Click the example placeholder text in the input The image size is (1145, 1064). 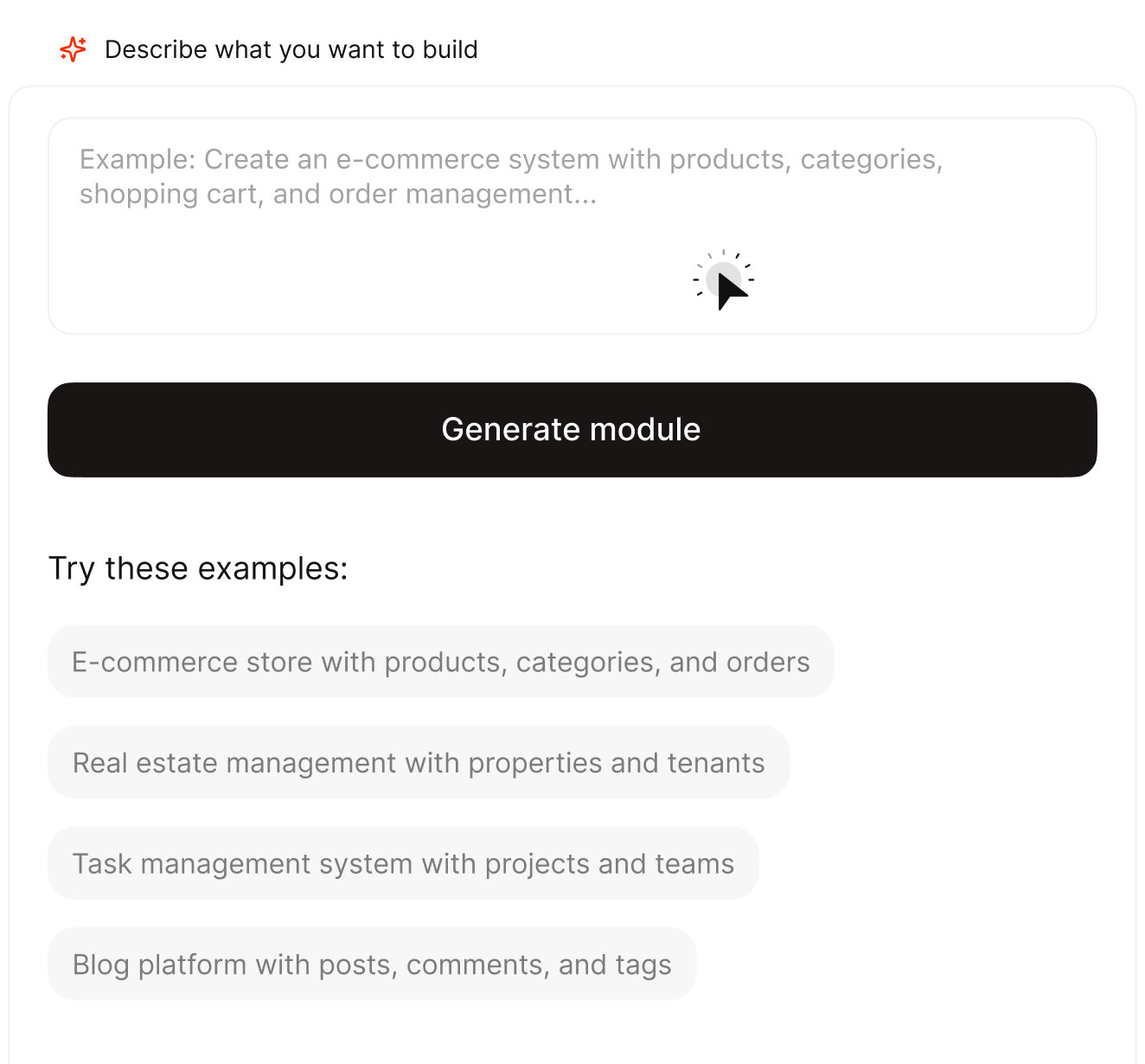coord(512,176)
